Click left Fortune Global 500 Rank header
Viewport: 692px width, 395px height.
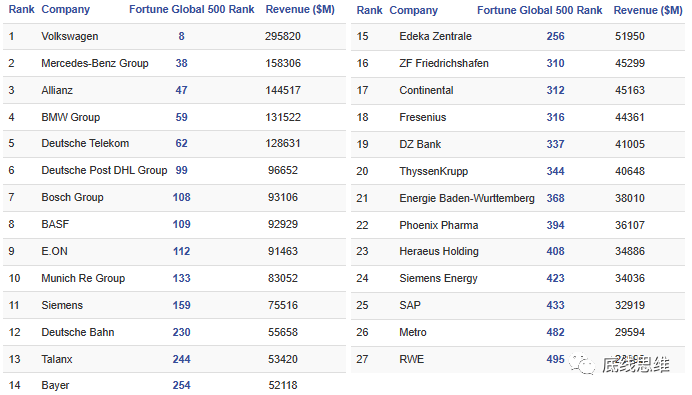pyautogui.click(x=192, y=9)
